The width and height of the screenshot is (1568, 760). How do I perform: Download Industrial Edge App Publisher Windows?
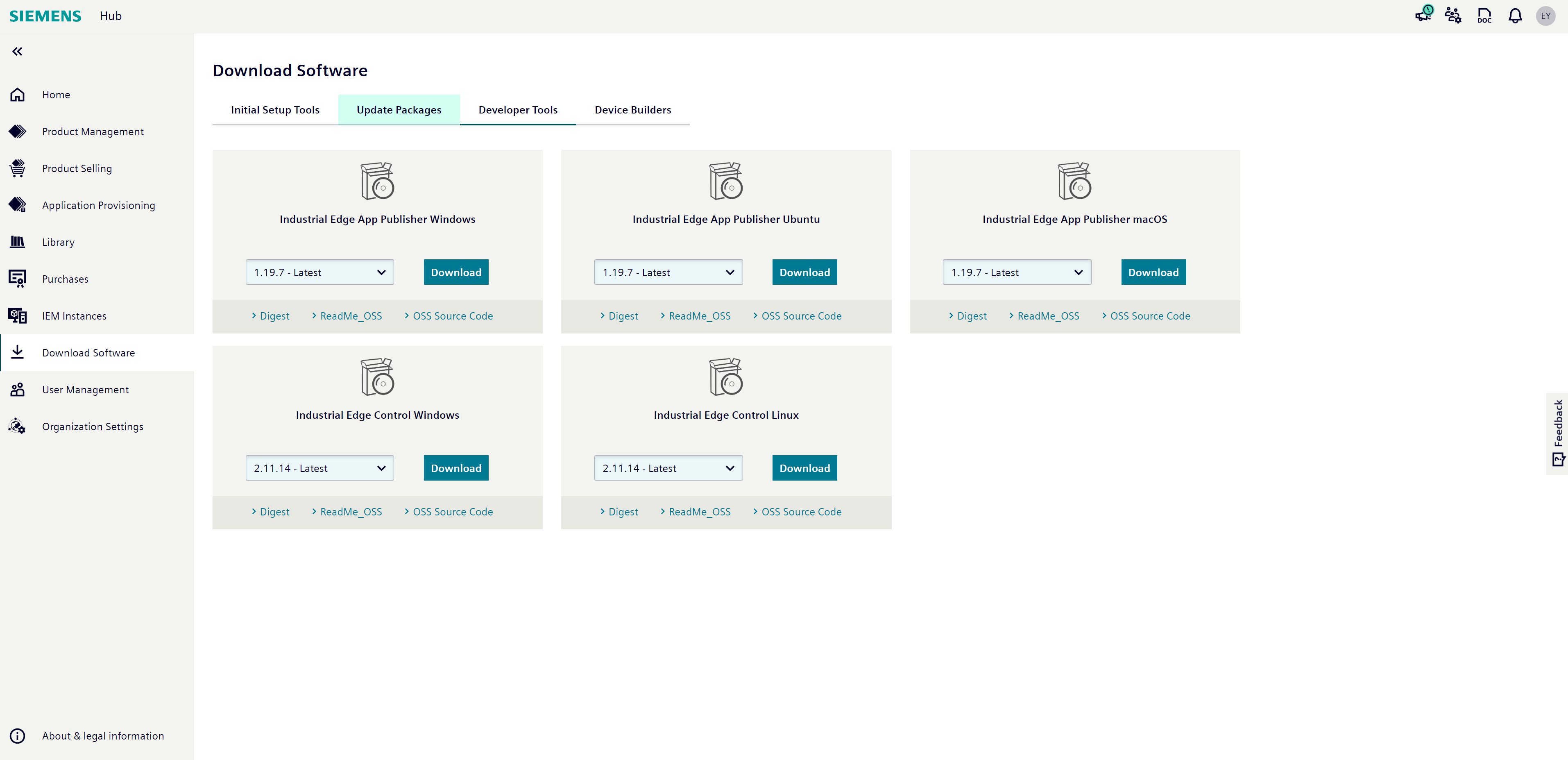click(x=456, y=272)
